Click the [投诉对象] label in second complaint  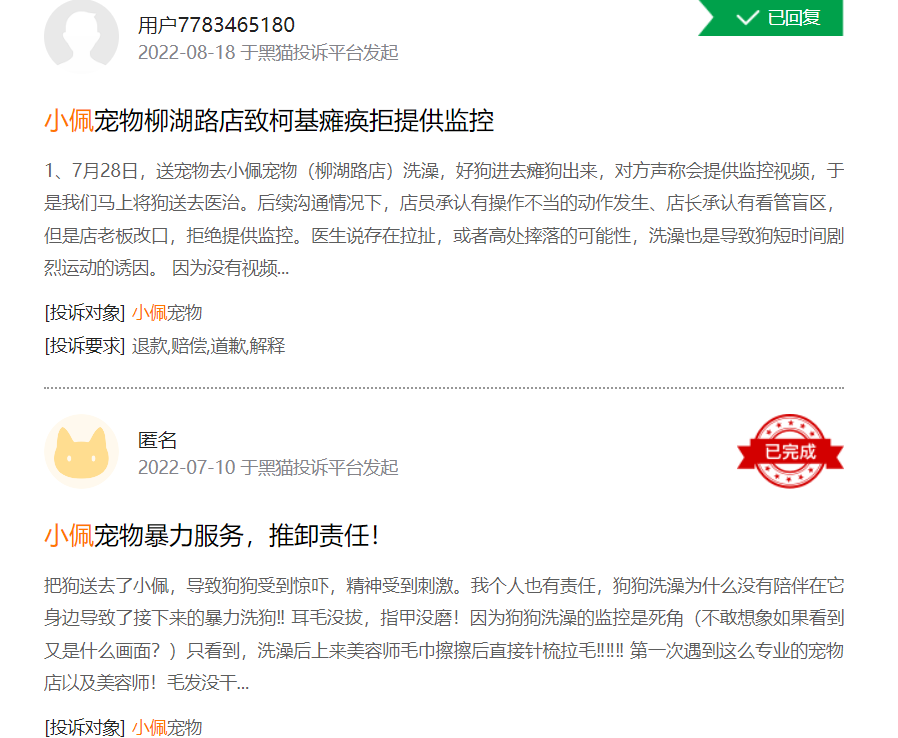[85, 728]
